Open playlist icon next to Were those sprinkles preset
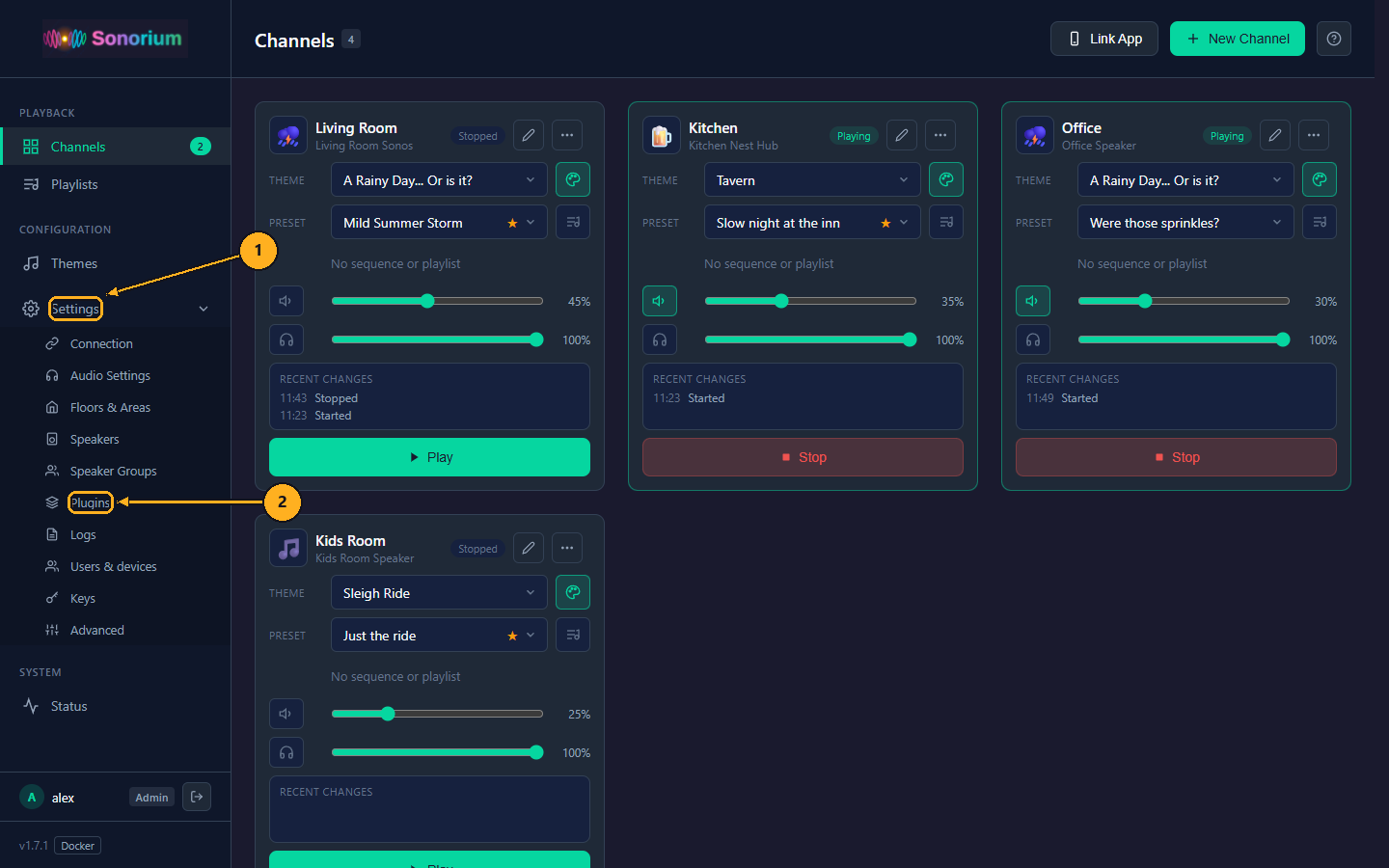Image resolution: width=1389 pixels, height=868 pixels. coord(1320,222)
